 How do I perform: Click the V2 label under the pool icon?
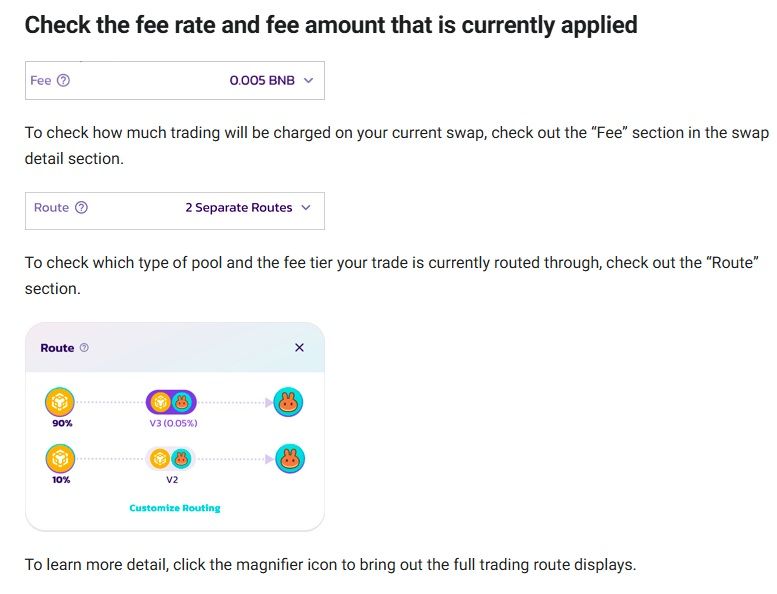click(x=172, y=480)
